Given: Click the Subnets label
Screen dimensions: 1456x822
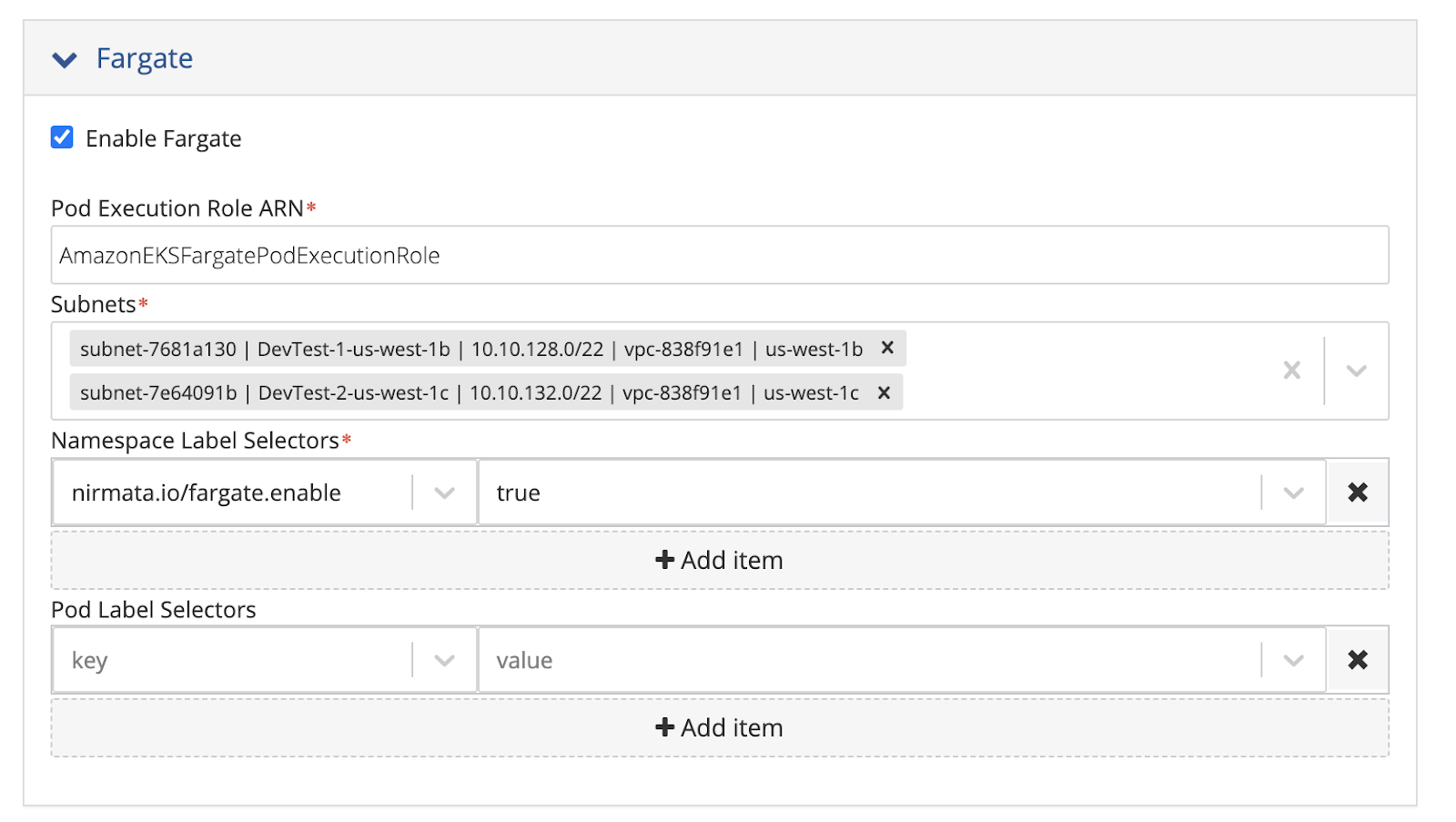Looking at the screenshot, I should [94, 304].
